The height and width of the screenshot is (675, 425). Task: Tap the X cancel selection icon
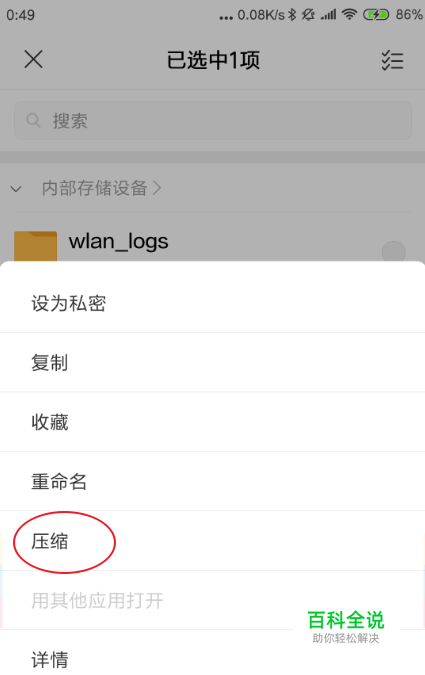point(33,59)
